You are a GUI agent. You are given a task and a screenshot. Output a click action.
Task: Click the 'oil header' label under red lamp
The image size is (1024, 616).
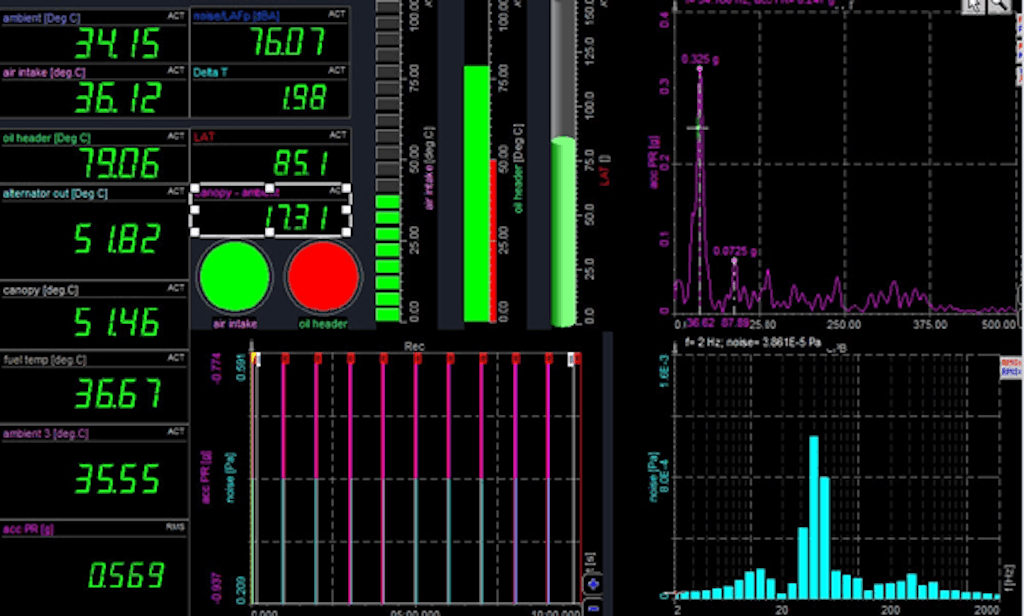(x=323, y=323)
